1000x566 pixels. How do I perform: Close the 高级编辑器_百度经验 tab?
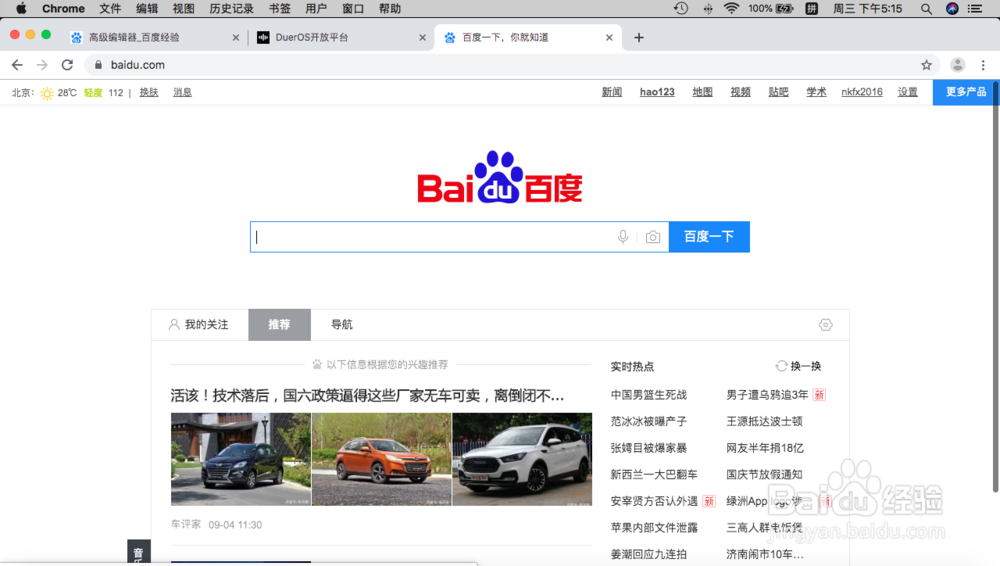point(236,38)
